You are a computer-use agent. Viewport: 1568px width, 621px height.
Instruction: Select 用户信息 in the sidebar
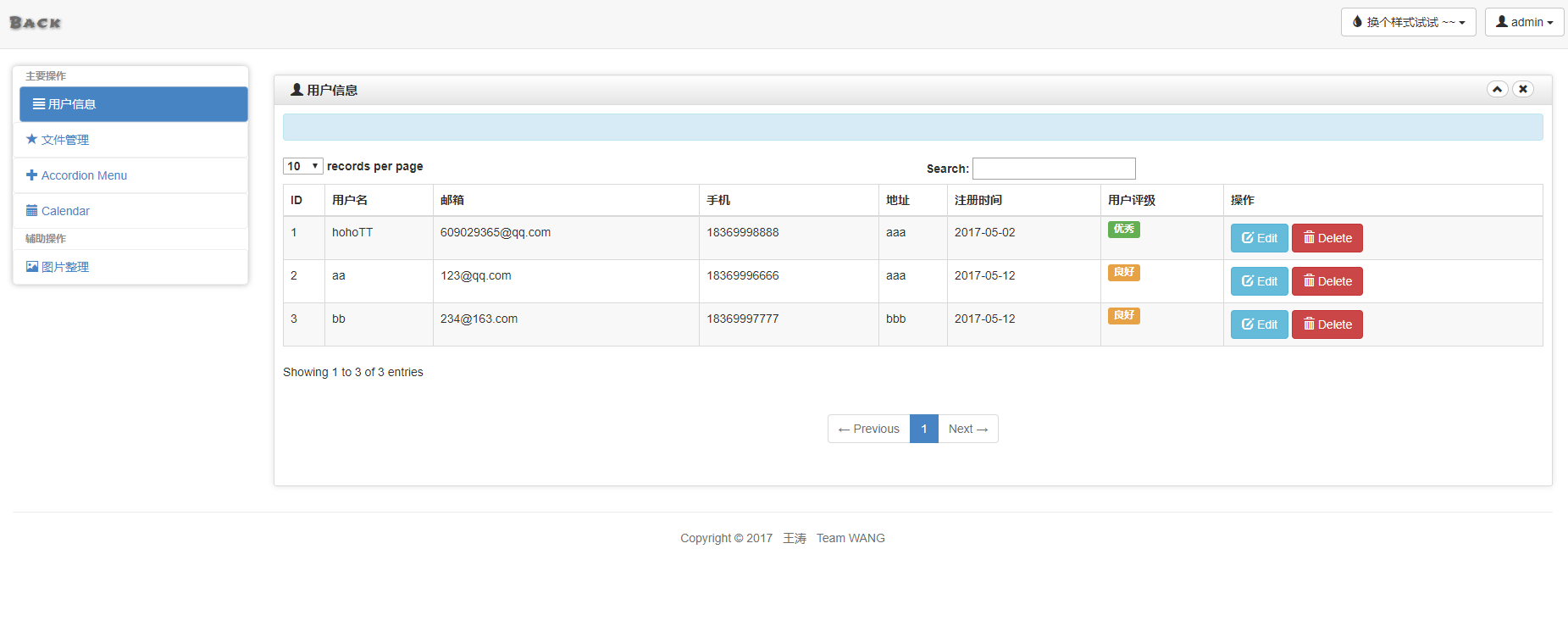(134, 104)
